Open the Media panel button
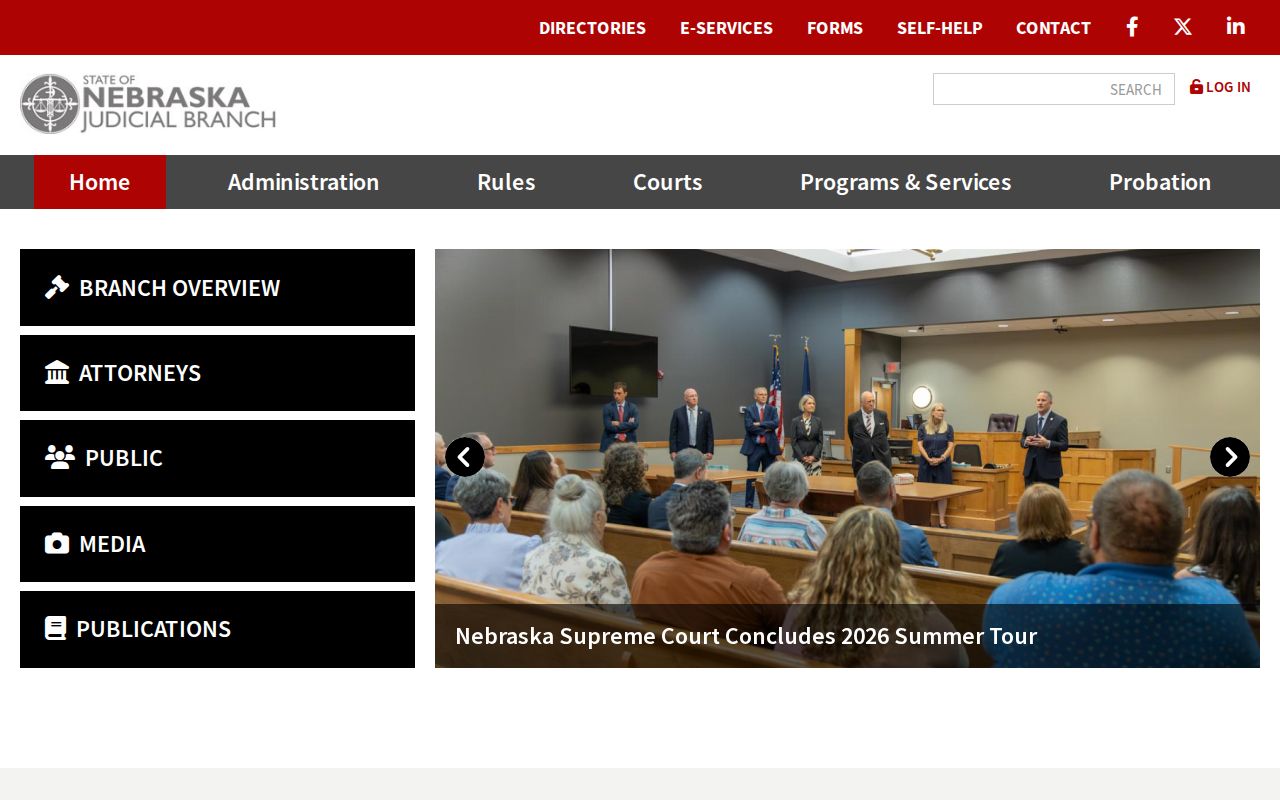The width and height of the screenshot is (1280, 800). tap(217, 543)
